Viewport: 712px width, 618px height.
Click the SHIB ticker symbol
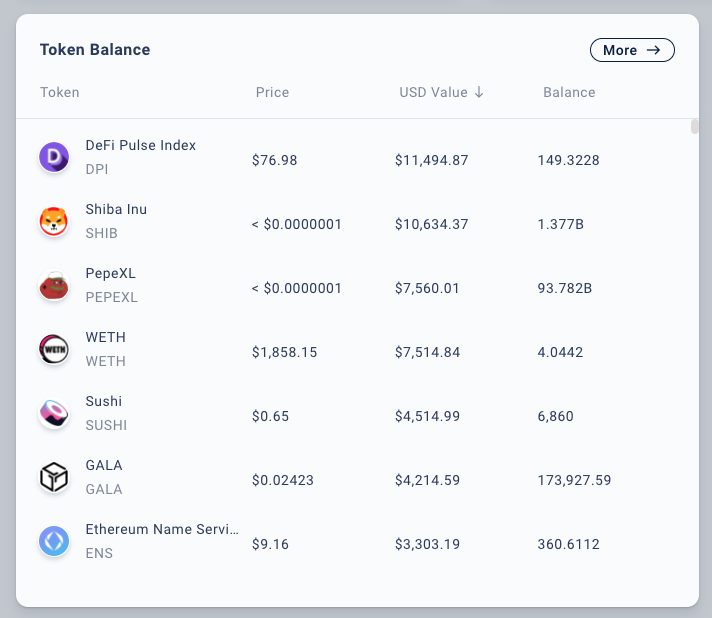click(x=102, y=233)
